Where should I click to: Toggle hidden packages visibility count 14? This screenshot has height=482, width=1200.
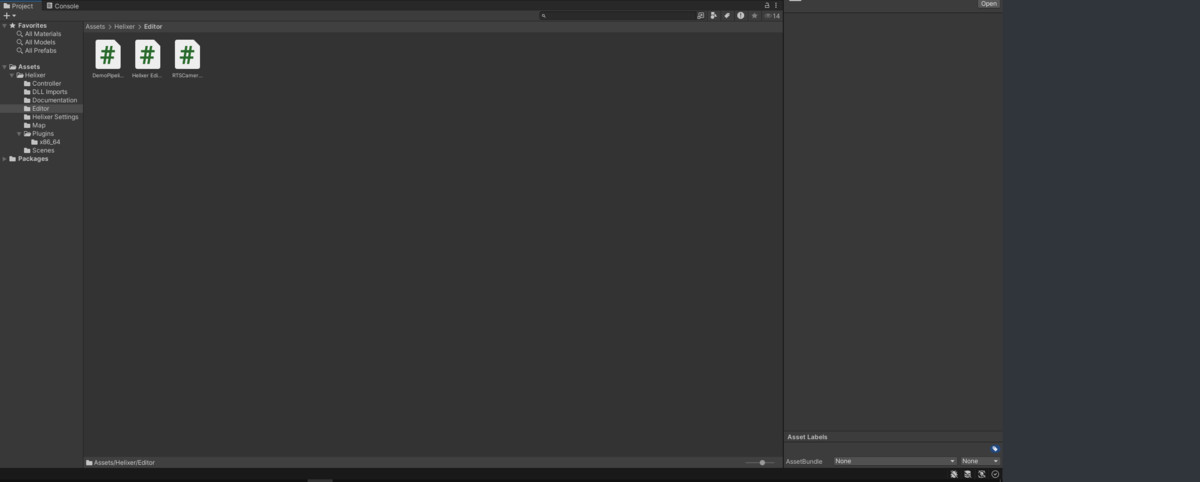(x=772, y=16)
